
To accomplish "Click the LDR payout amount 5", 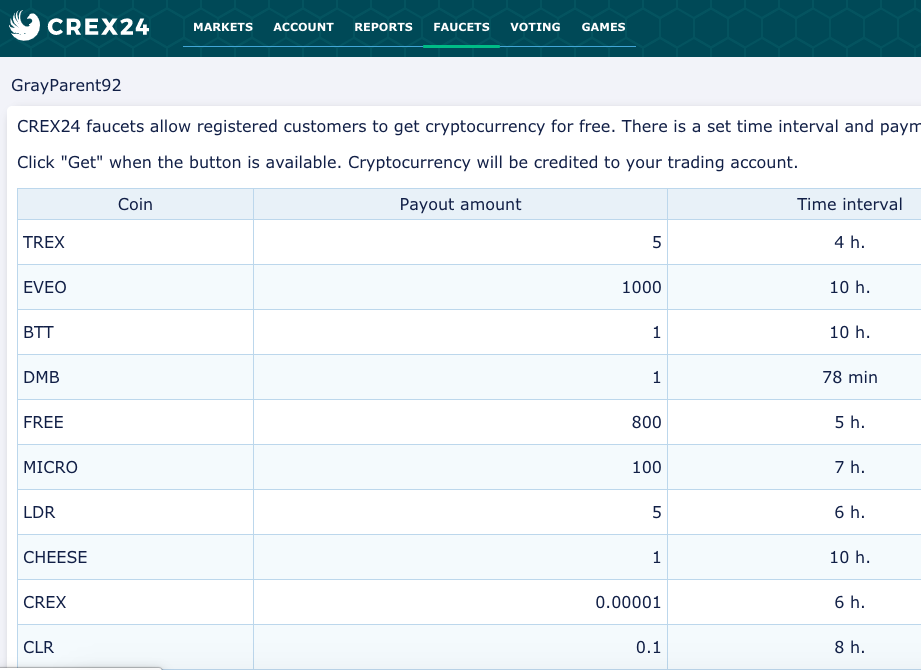I will click(x=657, y=512).
